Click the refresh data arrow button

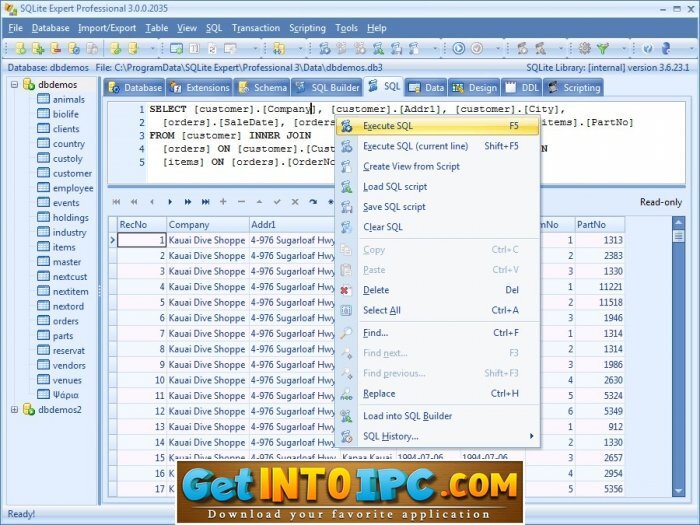pos(313,202)
